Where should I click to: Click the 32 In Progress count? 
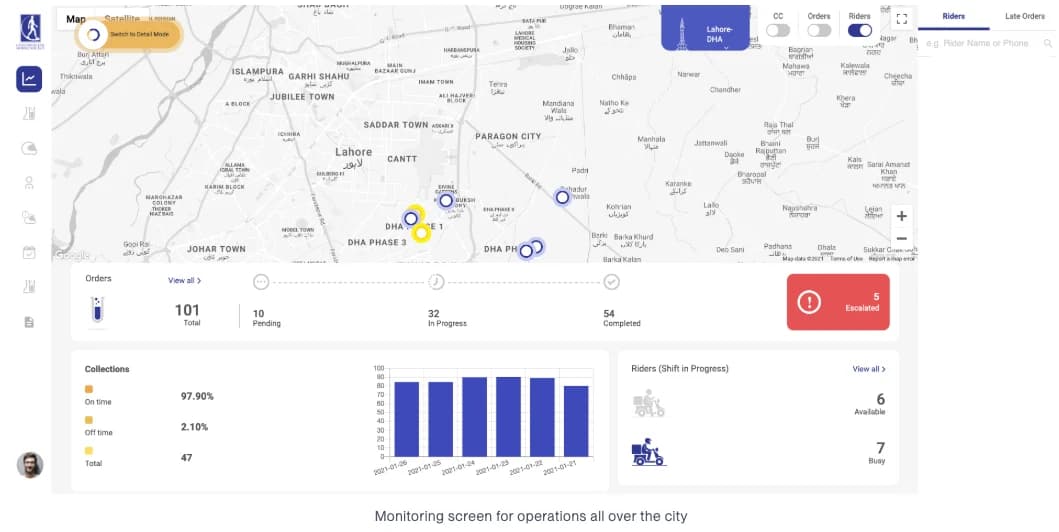434,313
